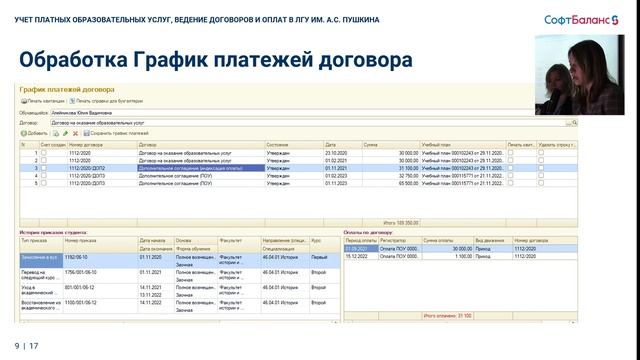Tick Печать квит. checkbox for 23.10.2020 row

(x=510, y=153)
